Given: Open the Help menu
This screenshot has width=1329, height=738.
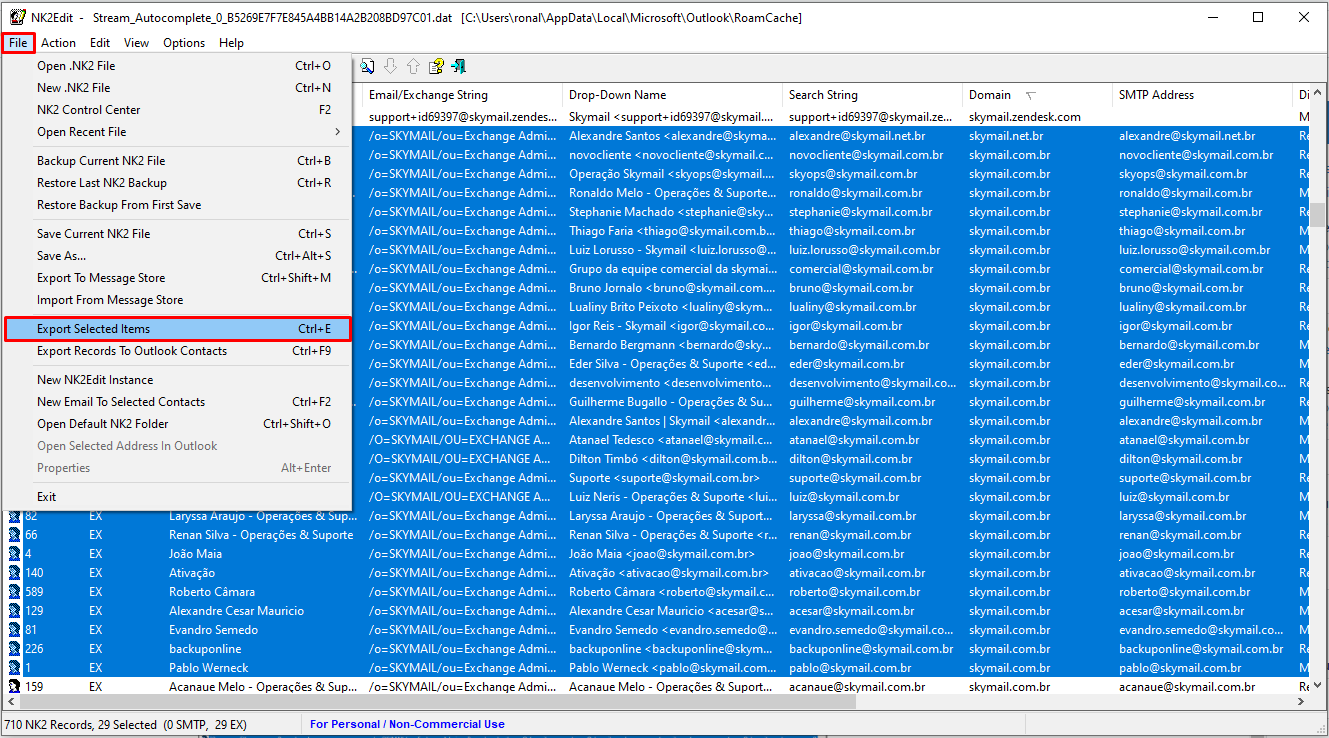Looking at the screenshot, I should (231, 43).
